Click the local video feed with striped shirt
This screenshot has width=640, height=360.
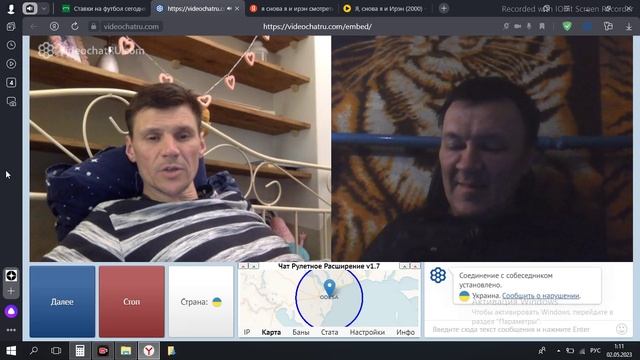pyautogui.click(x=180, y=149)
